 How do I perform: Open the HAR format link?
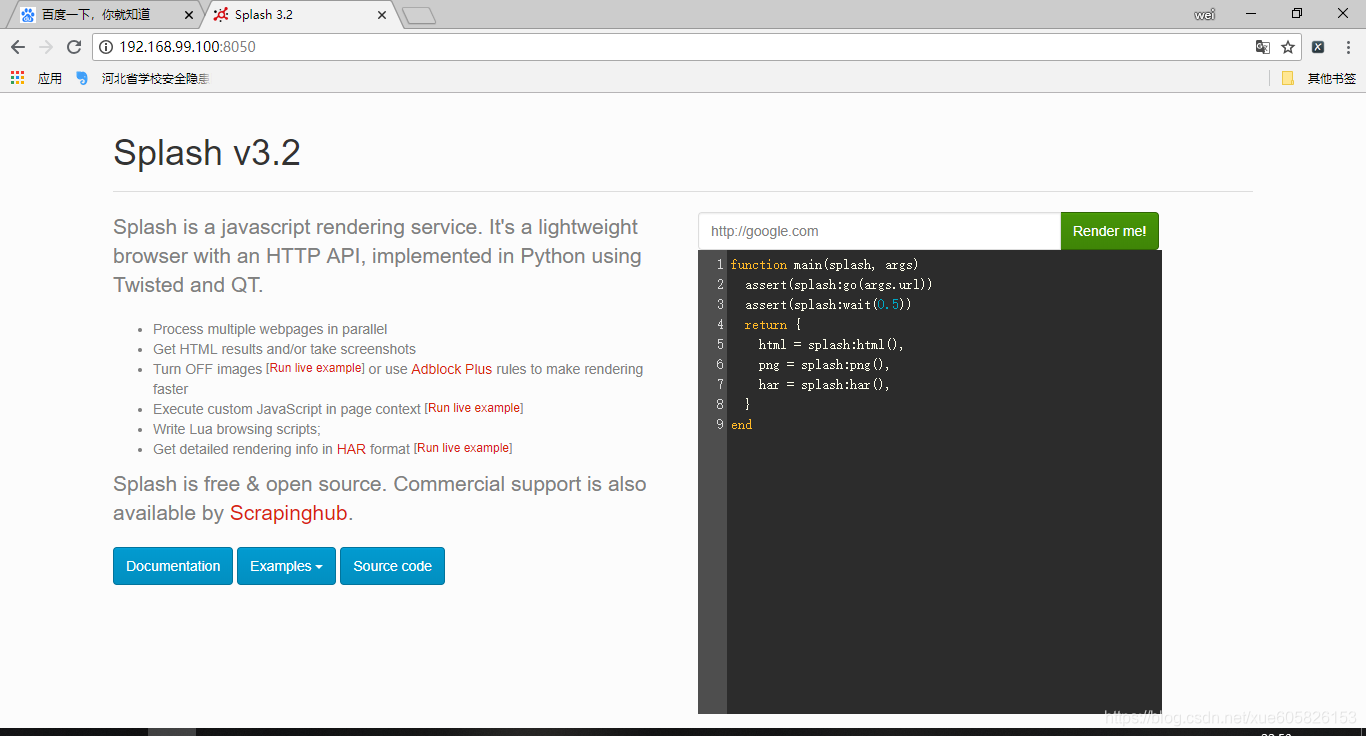[351, 449]
